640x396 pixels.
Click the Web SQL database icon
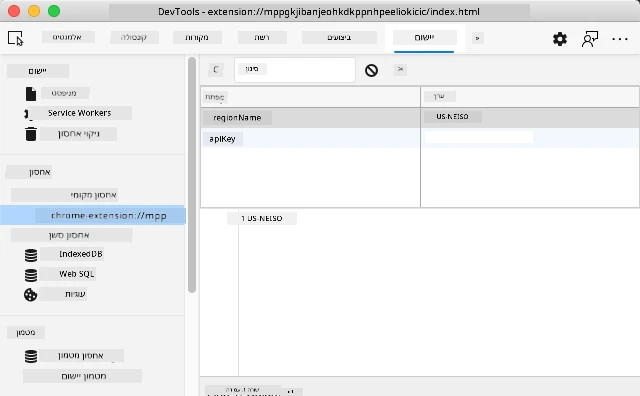(x=31, y=275)
